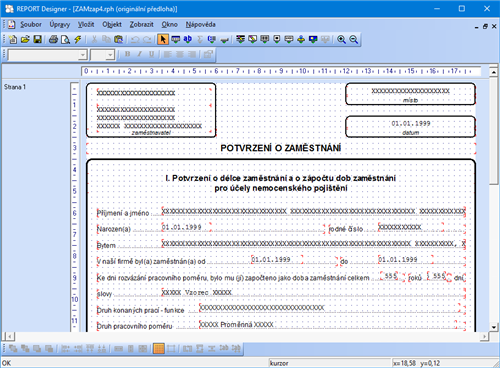Select the 'ab' text label tool
Viewport: 500px width, 368px height.
pyautogui.click(x=188, y=39)
